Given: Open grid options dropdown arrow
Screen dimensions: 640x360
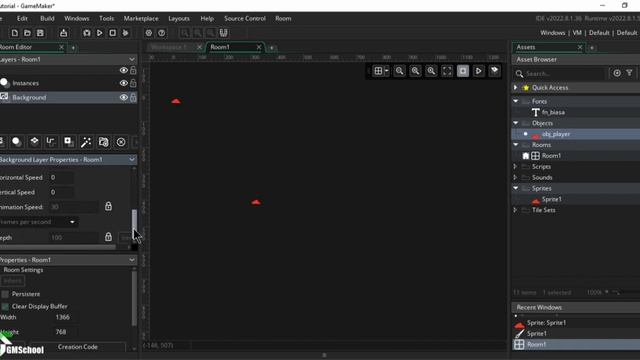Looking at the screenshot, I should (x=386, y=71).
